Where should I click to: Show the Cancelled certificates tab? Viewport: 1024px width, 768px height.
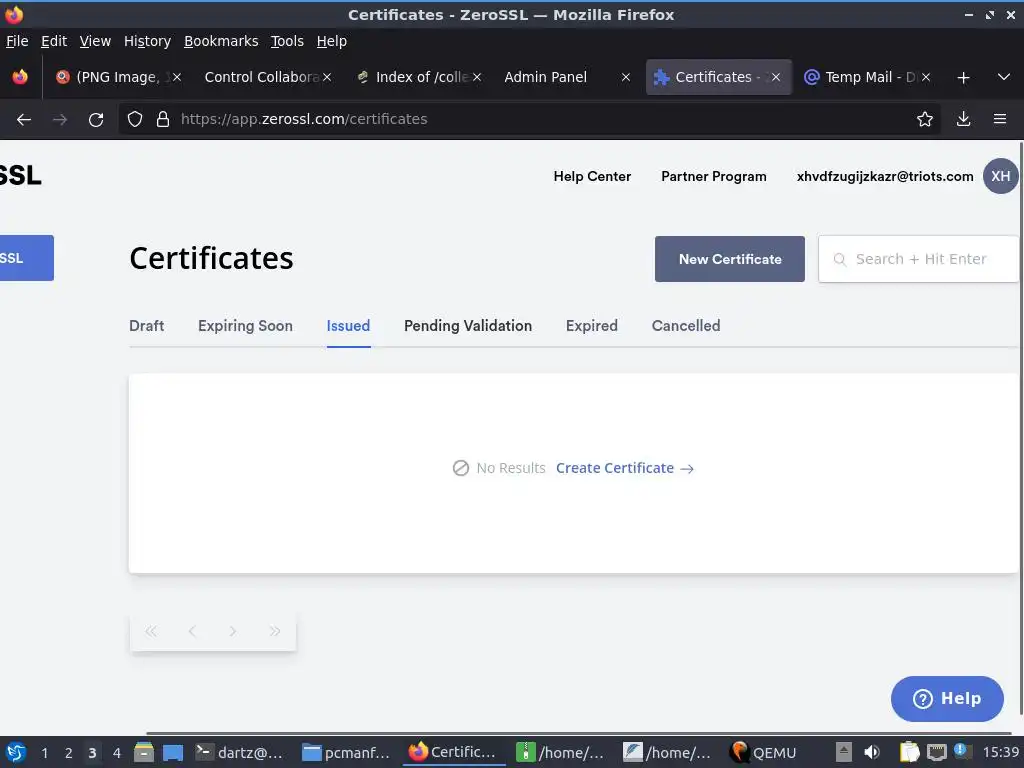click(686, 326)
